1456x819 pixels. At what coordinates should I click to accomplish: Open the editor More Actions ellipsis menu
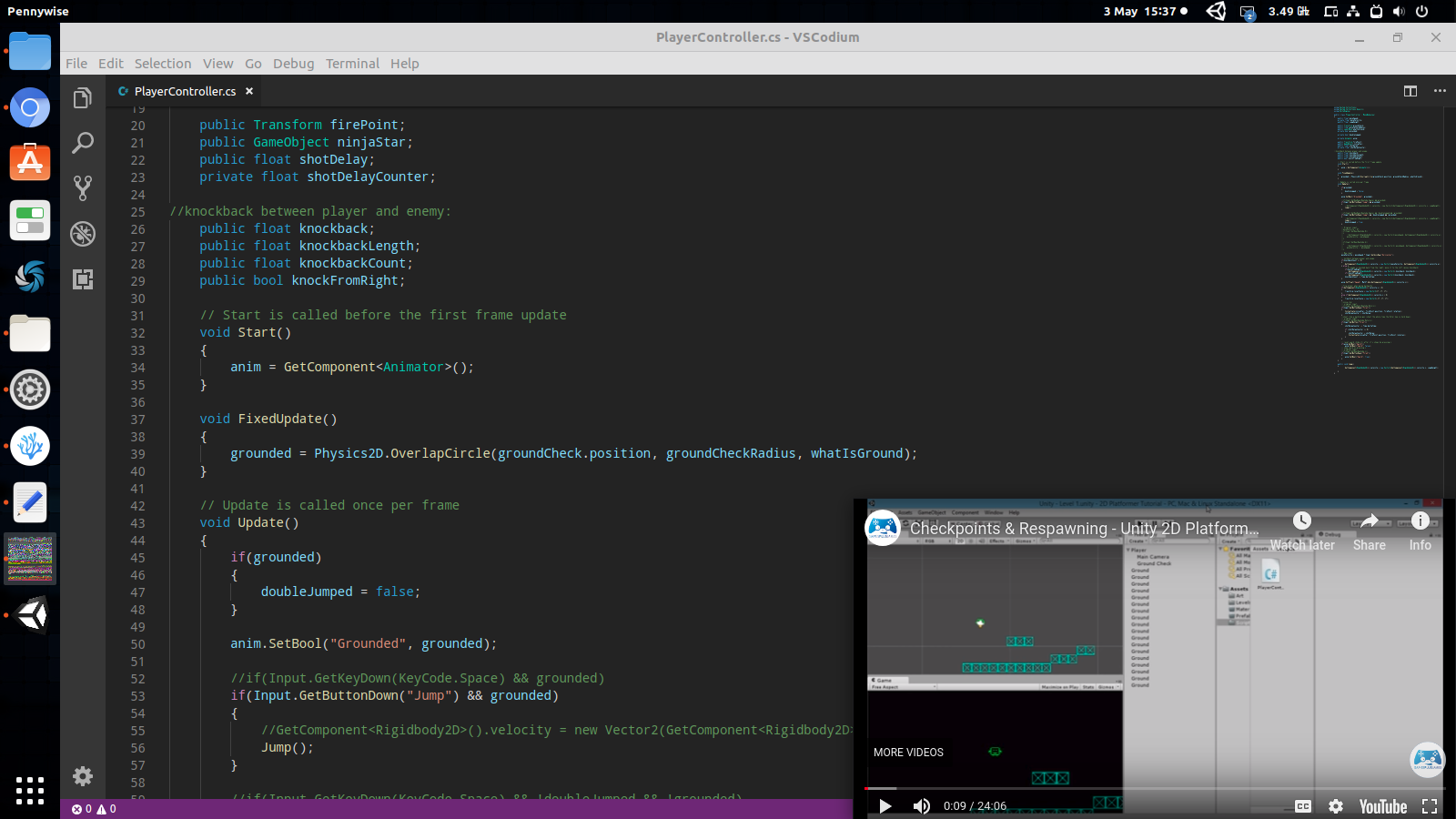[x=1441, y=91]
